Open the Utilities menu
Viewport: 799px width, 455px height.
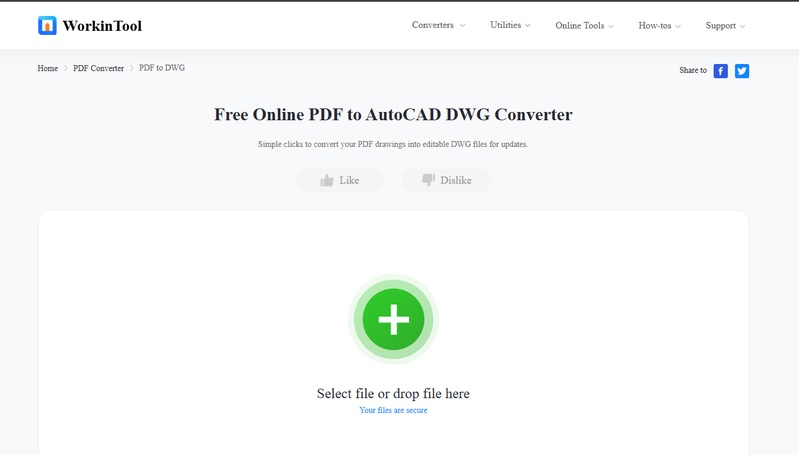[x=510, y=25]
